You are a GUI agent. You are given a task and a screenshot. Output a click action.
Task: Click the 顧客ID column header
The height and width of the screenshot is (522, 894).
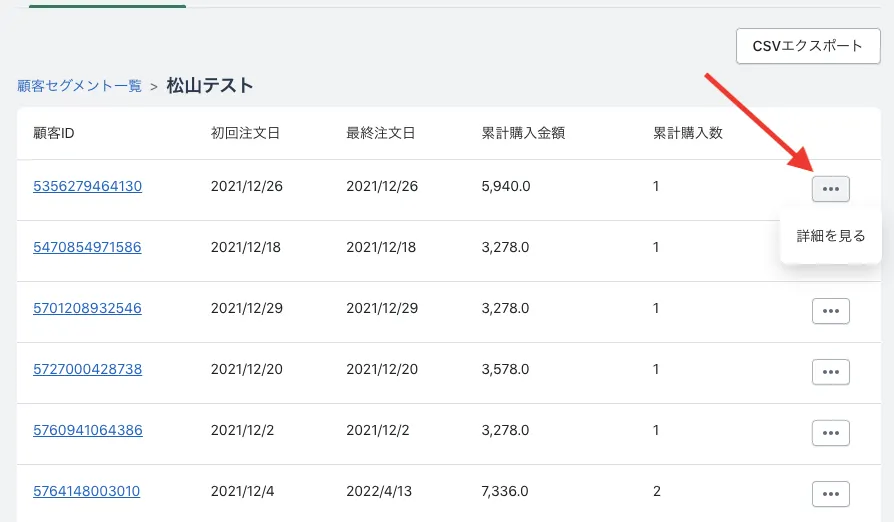(54, 133)
